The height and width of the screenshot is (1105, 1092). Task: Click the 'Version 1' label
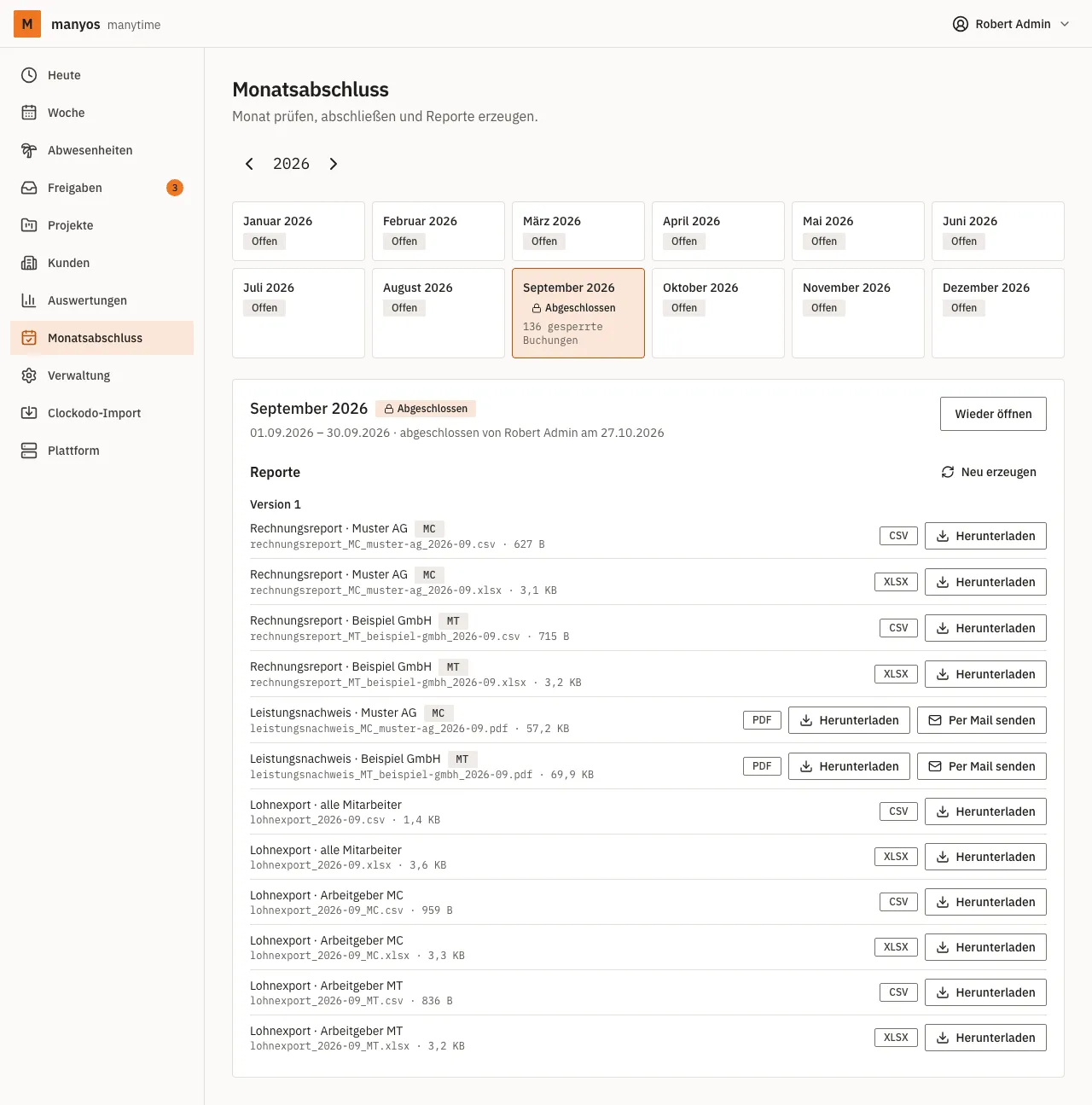[276, 504]
